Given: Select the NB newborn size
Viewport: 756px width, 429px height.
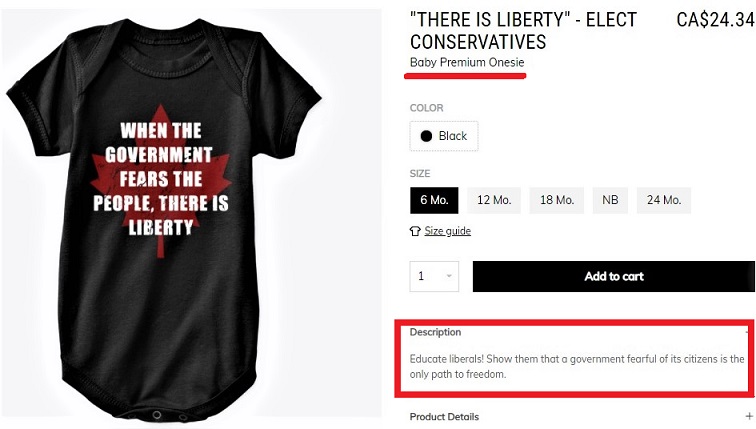Looking at the screenshot, I should pos(610,200).
